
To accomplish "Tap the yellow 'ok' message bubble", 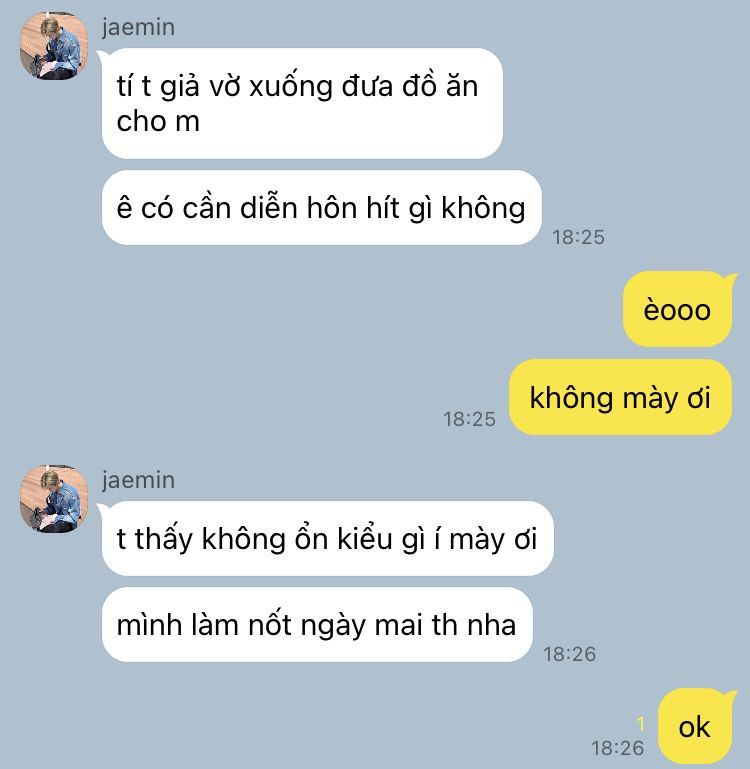I will click(695, 726).
